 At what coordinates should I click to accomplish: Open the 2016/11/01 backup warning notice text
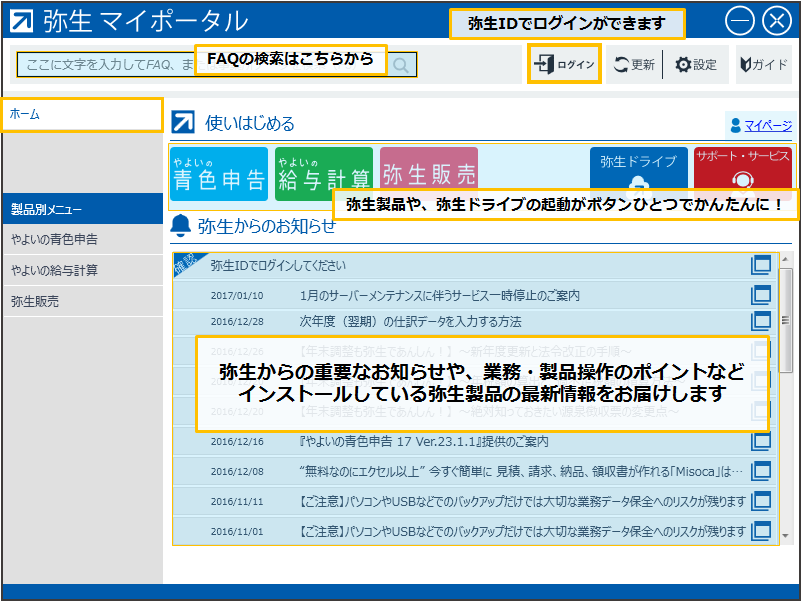pyautogui.click(x=522, y=531)
